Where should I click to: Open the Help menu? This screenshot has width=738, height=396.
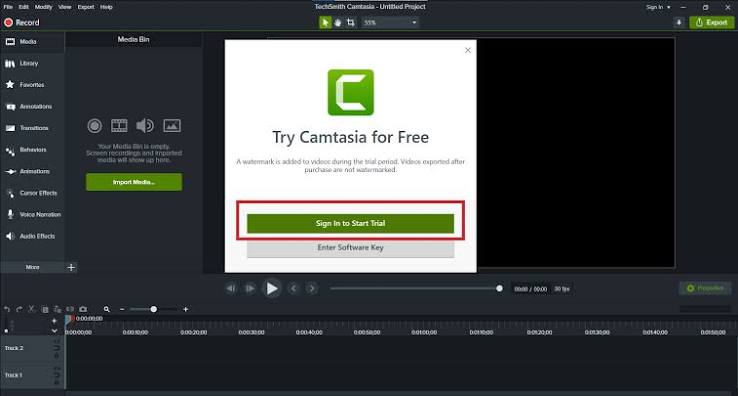[106, 7]
